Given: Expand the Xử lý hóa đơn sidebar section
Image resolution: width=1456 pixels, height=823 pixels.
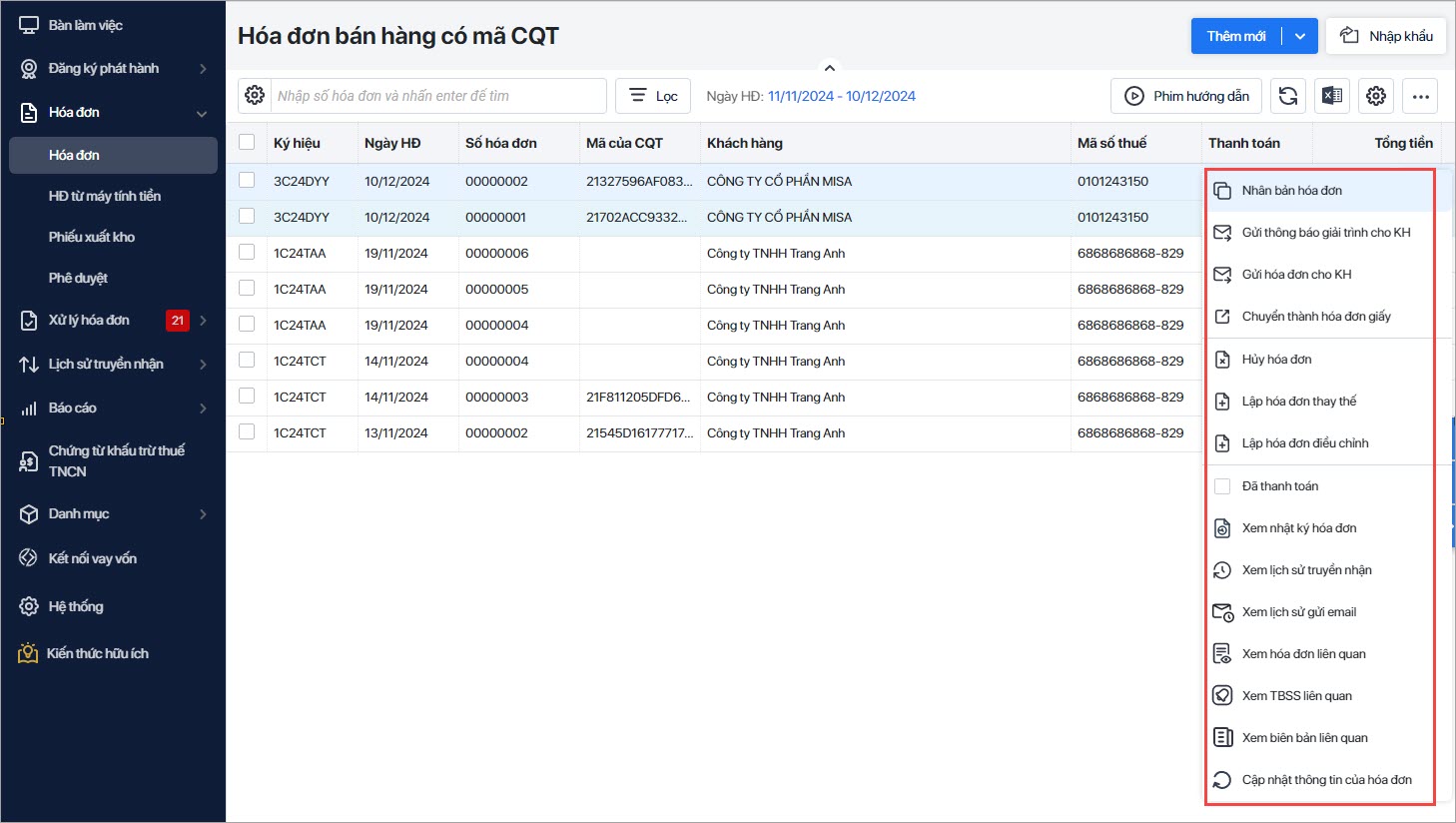Looking at the screenshot, I should point(113,320).
